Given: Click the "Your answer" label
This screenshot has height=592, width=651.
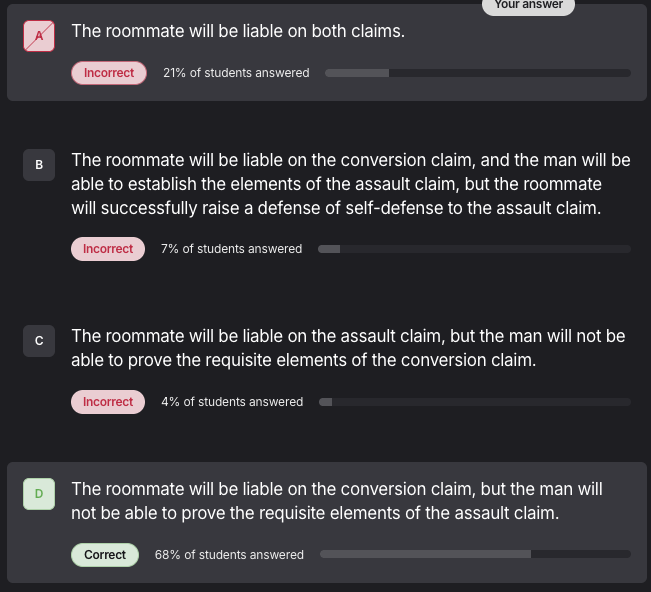Looking at the screenshot, I should pos(528,5).
